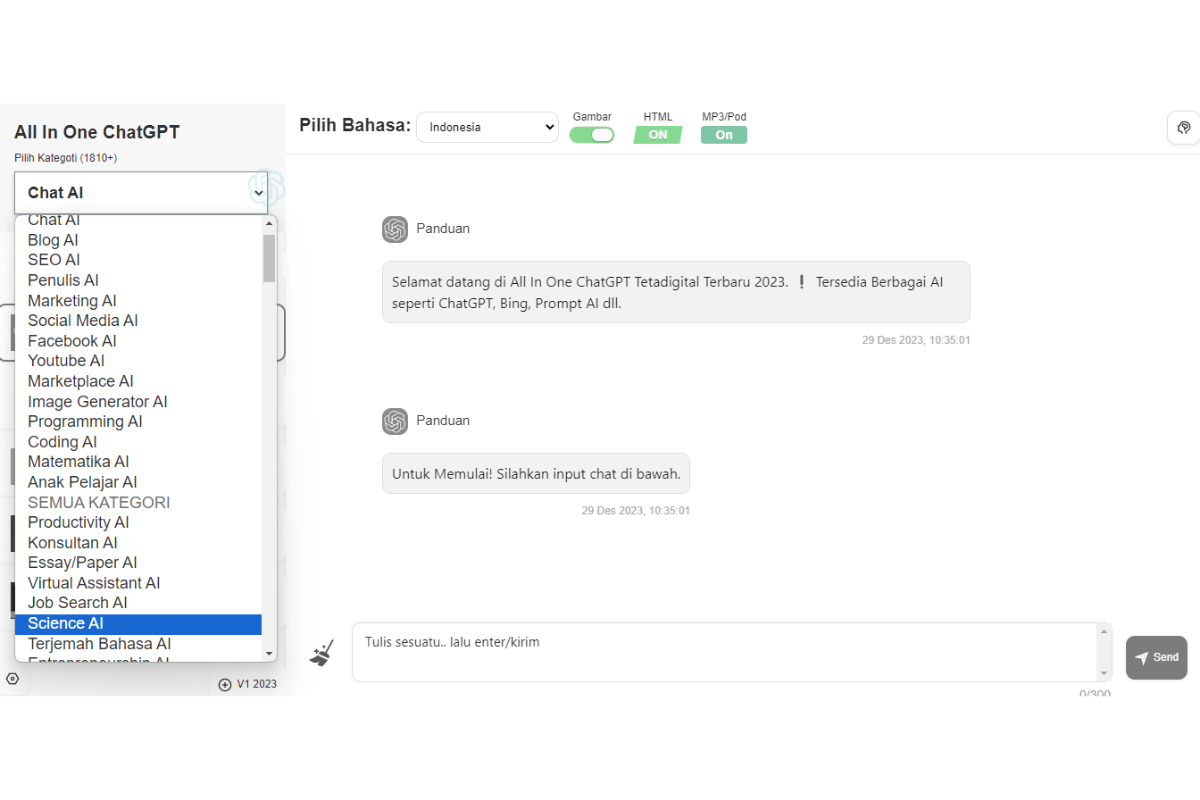
Task: Select Productivity AI option
Action: [x=138, y=523]
